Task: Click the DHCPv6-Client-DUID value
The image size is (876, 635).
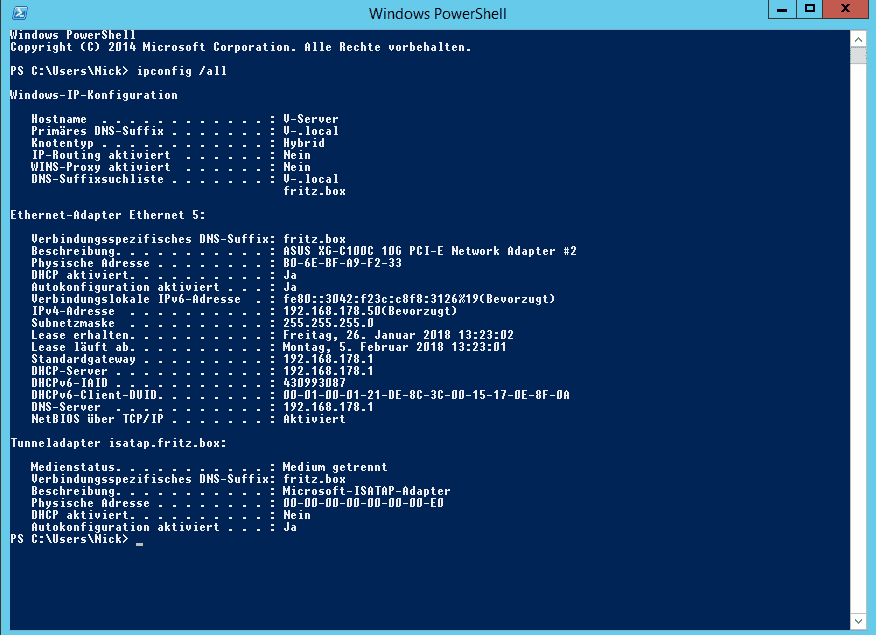Action: coord(426,395)
